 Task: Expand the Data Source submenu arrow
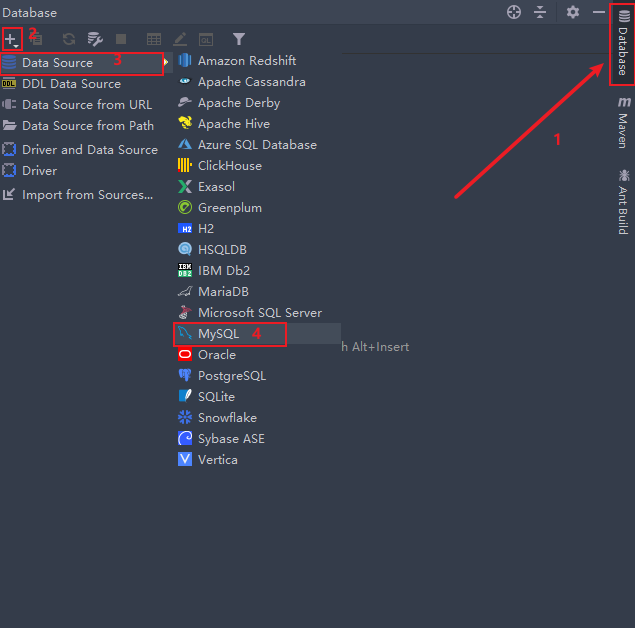pos(166,62)
